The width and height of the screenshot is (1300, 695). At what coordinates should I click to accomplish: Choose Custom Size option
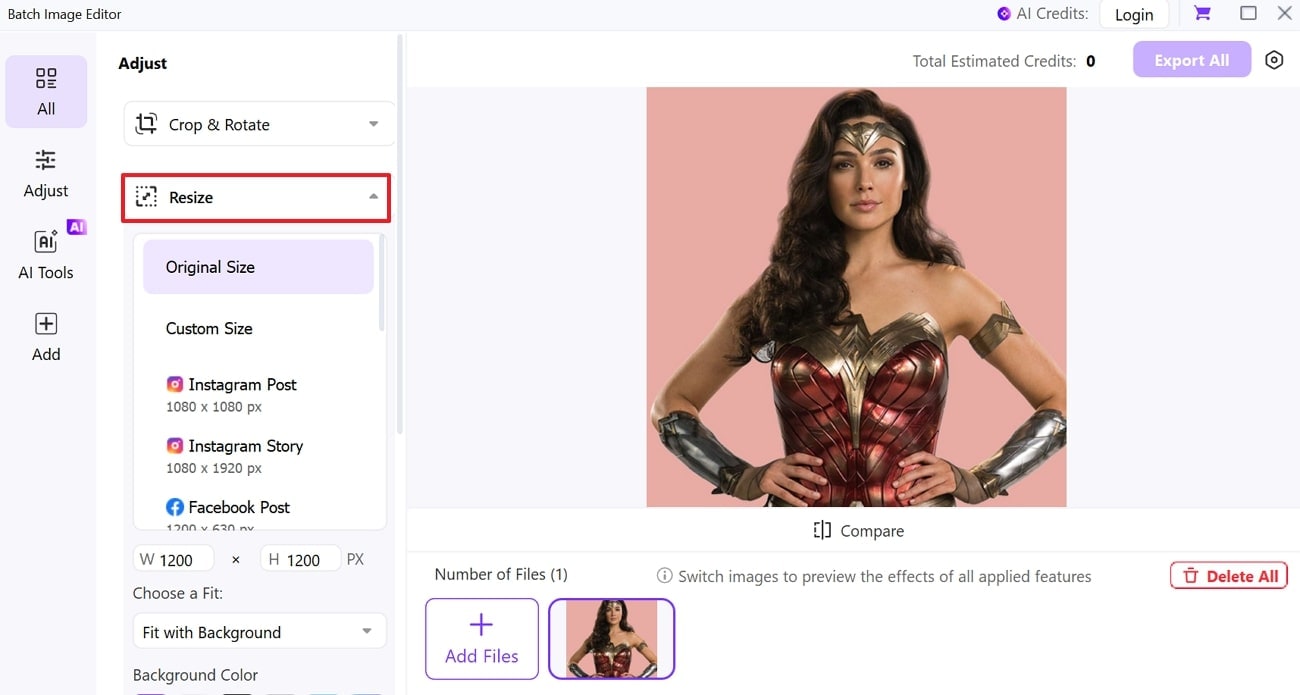tap(209, 328)
